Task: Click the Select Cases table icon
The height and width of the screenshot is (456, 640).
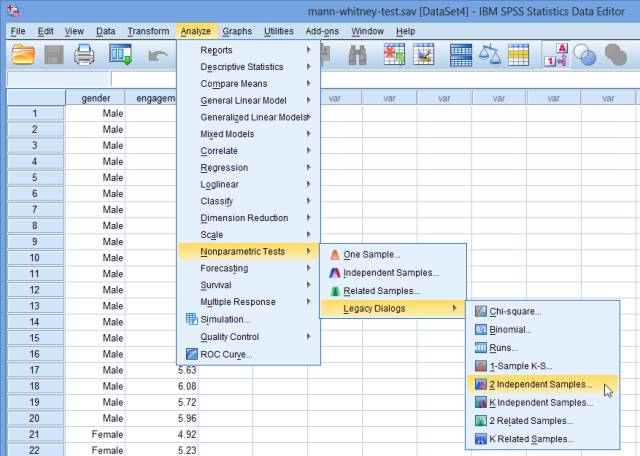Action: [518, 55]
